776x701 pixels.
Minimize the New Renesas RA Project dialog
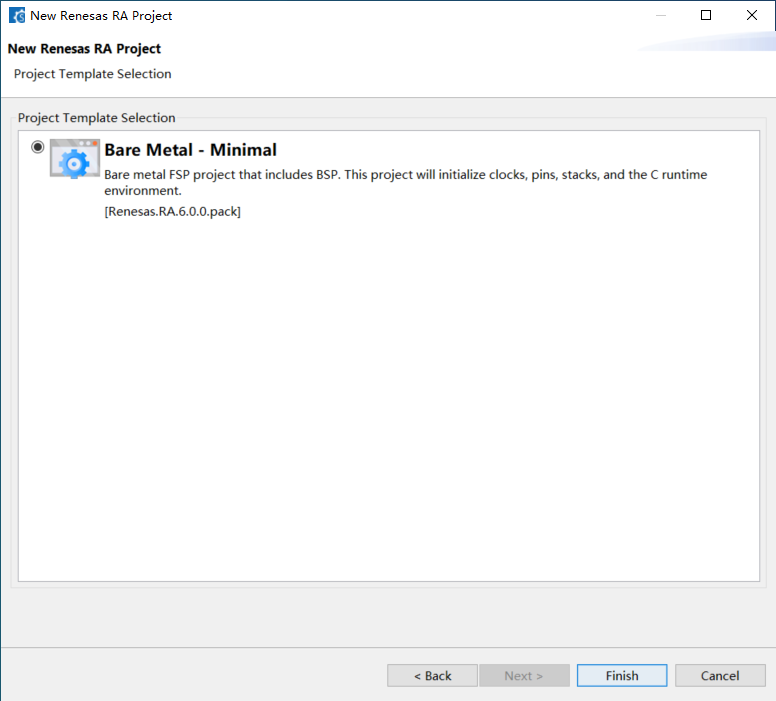coord(661,15)
